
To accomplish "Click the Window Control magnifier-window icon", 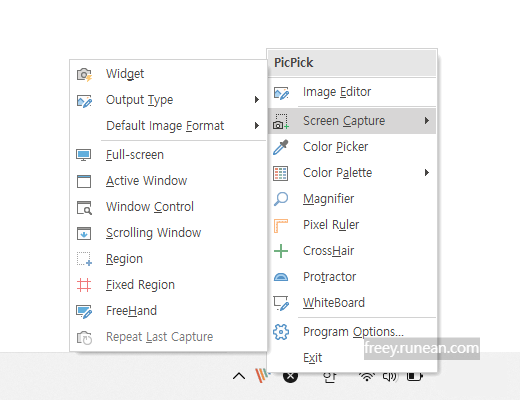I will coord(84,207).
